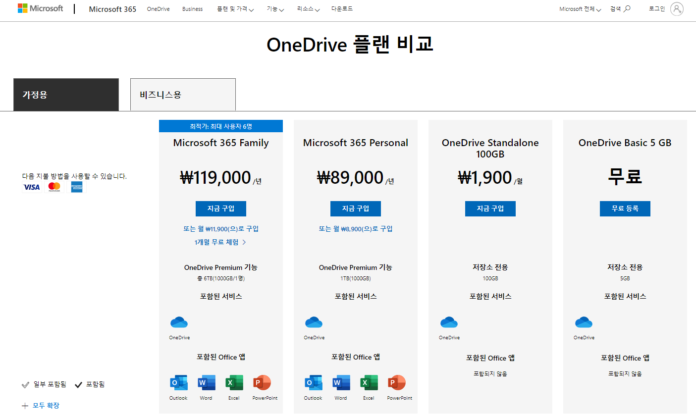Click OneDrive cloud icon in Microsoft 365 Family

click(x=179, y=322)
